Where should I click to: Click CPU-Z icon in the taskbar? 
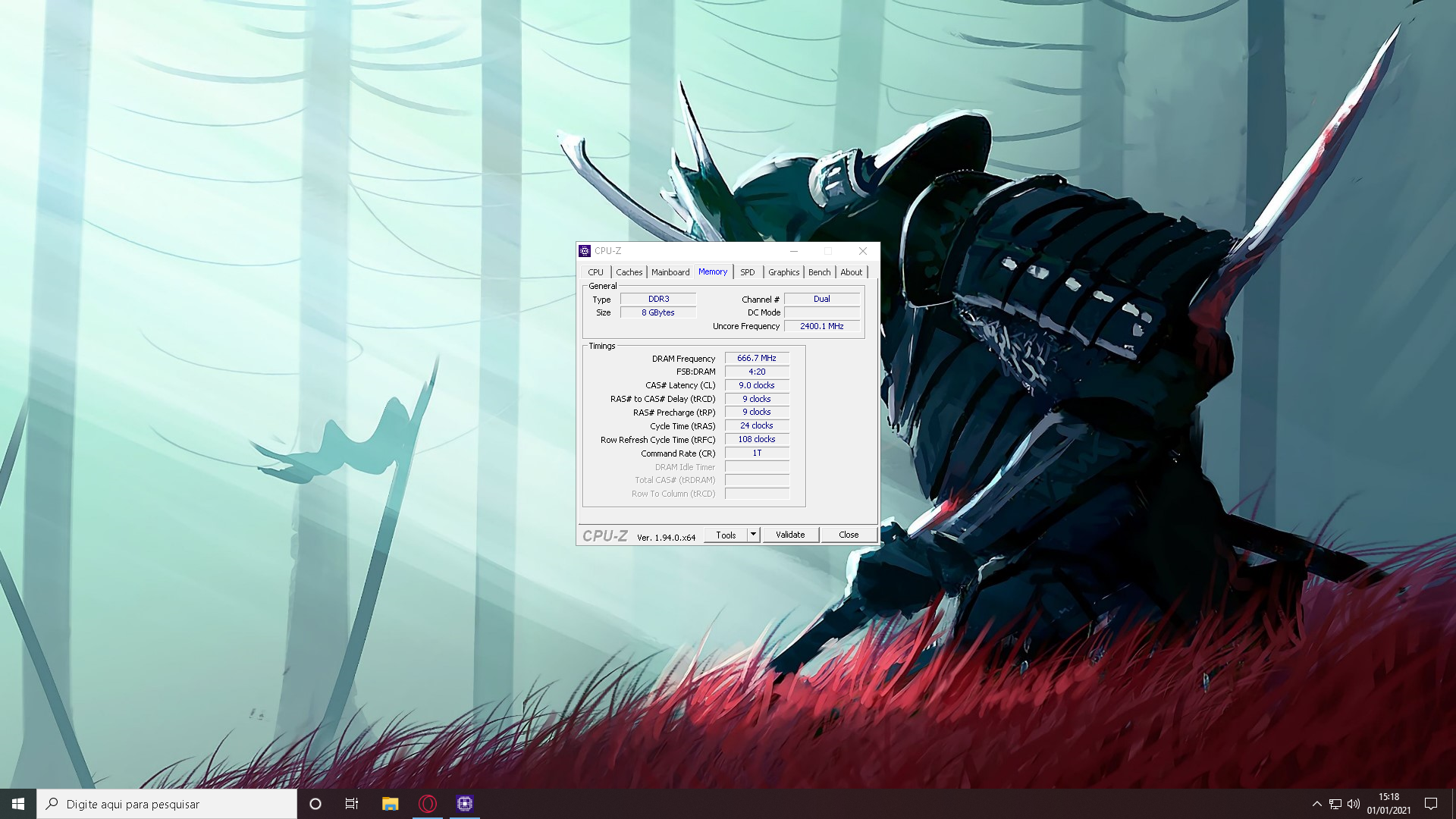(x=465, y=804)
